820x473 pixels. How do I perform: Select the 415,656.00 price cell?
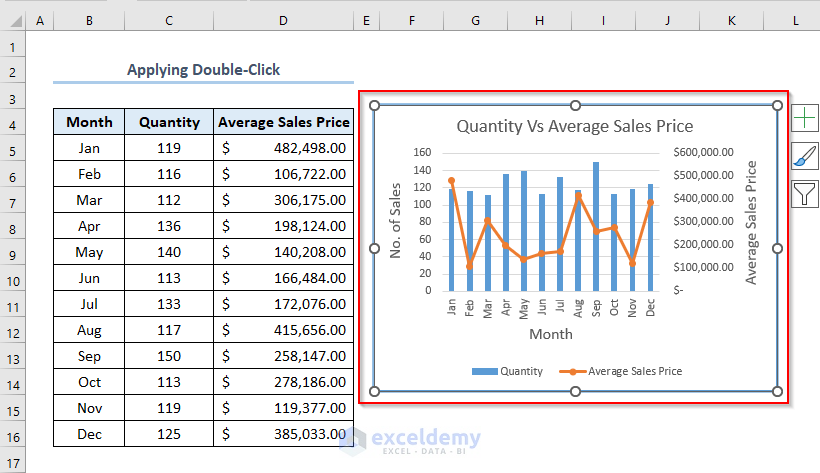(x=283, y=330)
